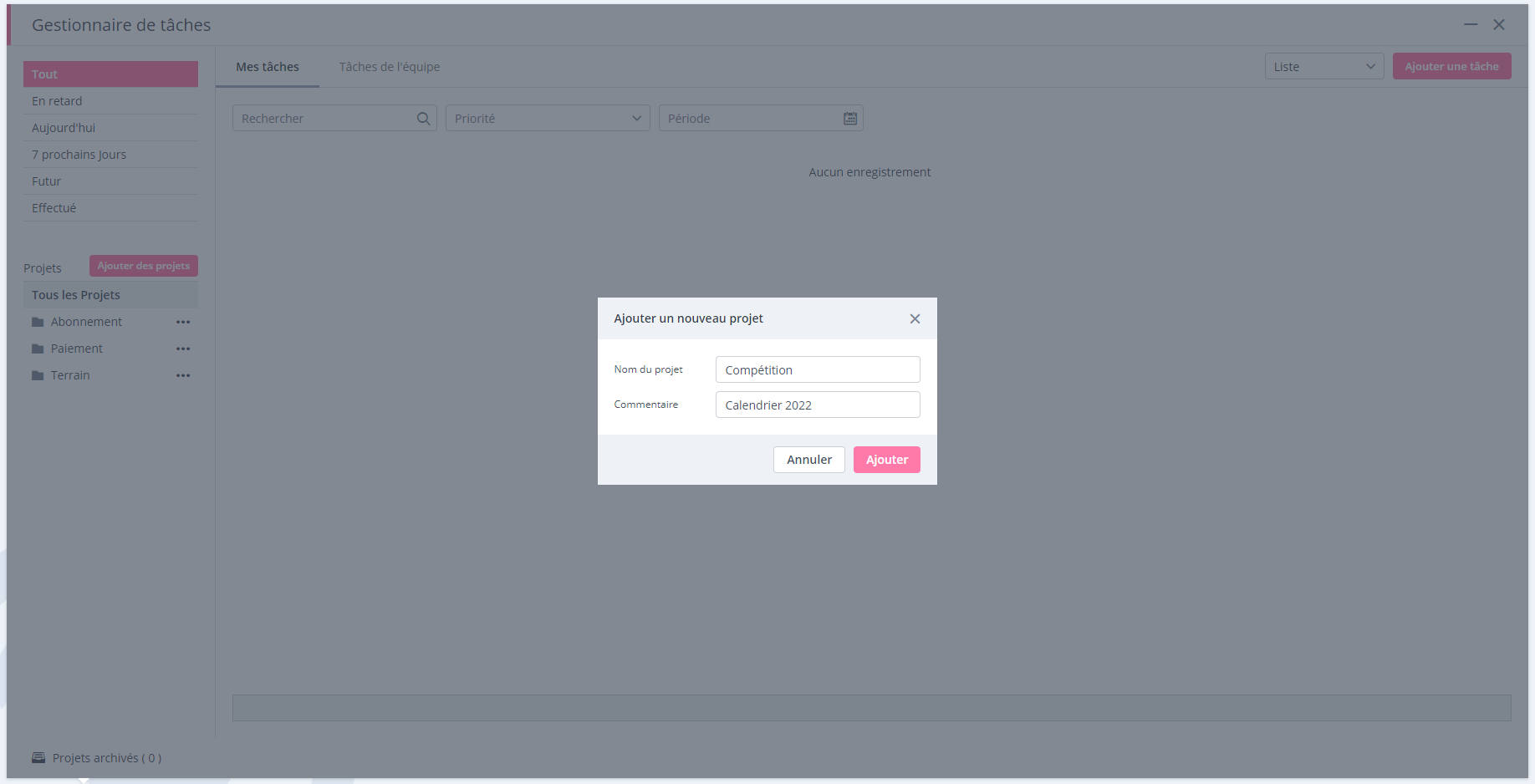Click the Période date field
The image size is (1535, 784).
click(x=761, y=118)
